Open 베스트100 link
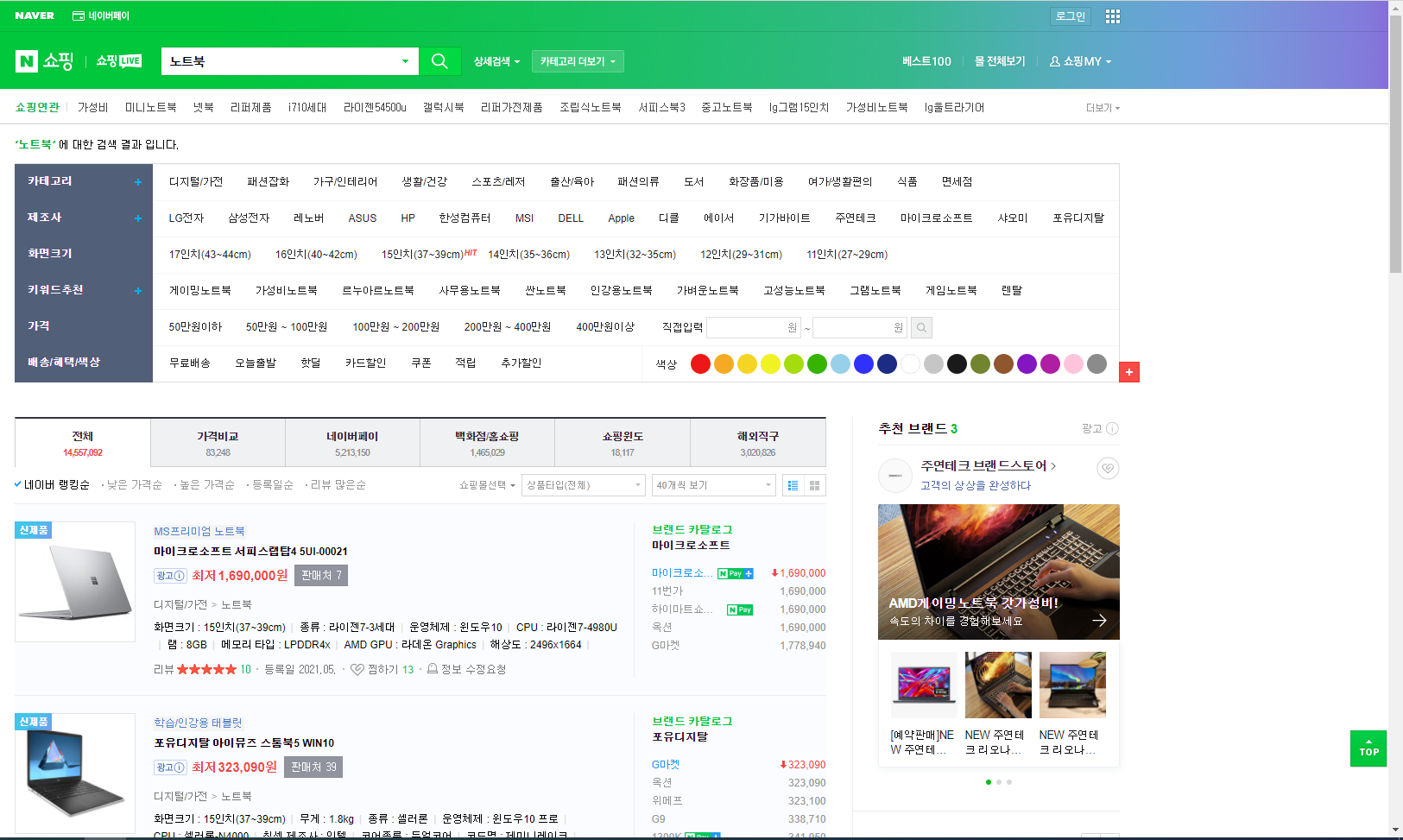This screenshot has height=840, width=1403. [926, 61]
